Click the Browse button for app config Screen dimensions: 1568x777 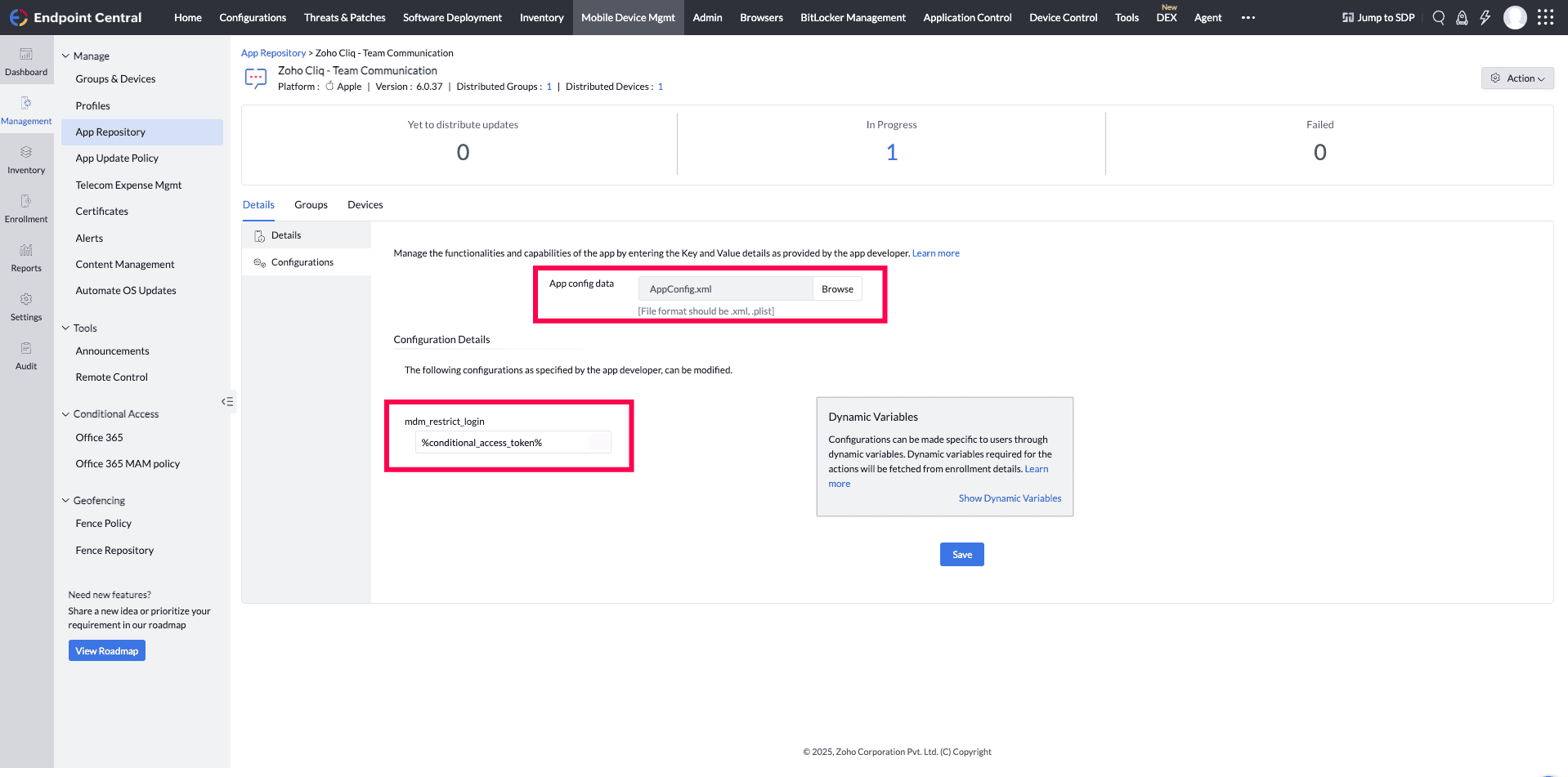[x=837, y=289]
